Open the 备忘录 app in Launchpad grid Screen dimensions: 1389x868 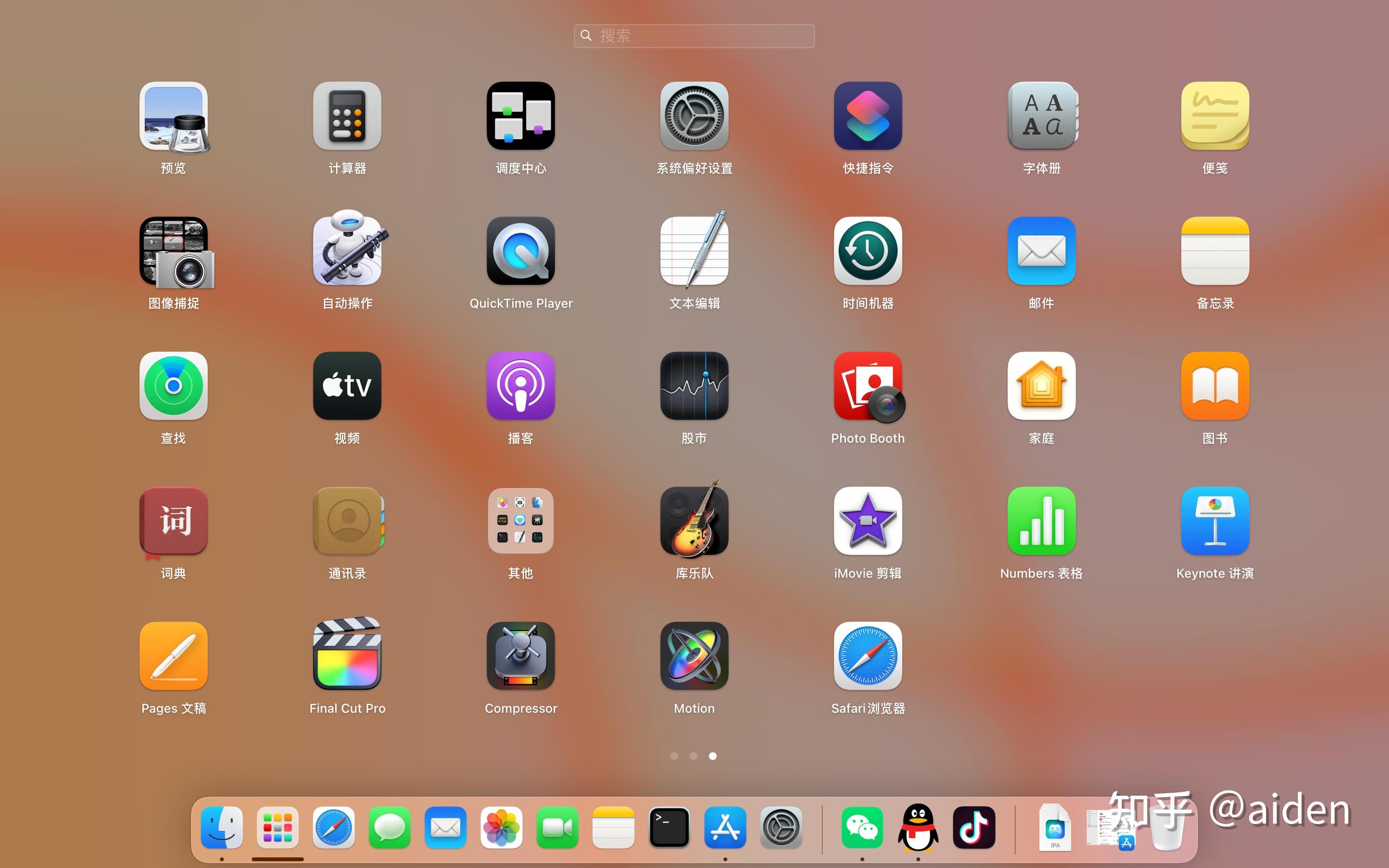click(1215, 251)
